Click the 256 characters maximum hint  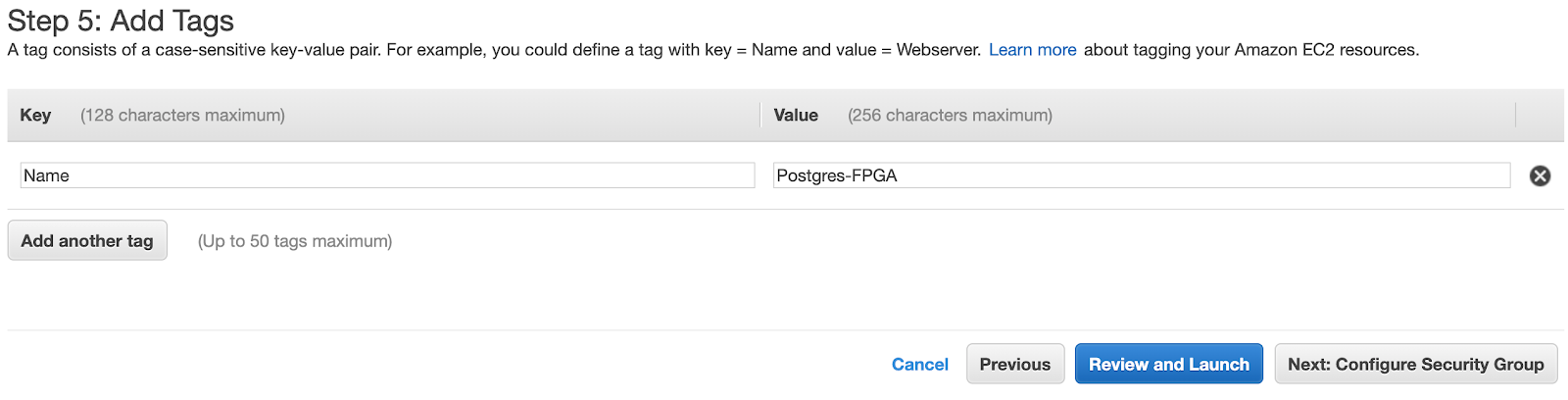950,116
